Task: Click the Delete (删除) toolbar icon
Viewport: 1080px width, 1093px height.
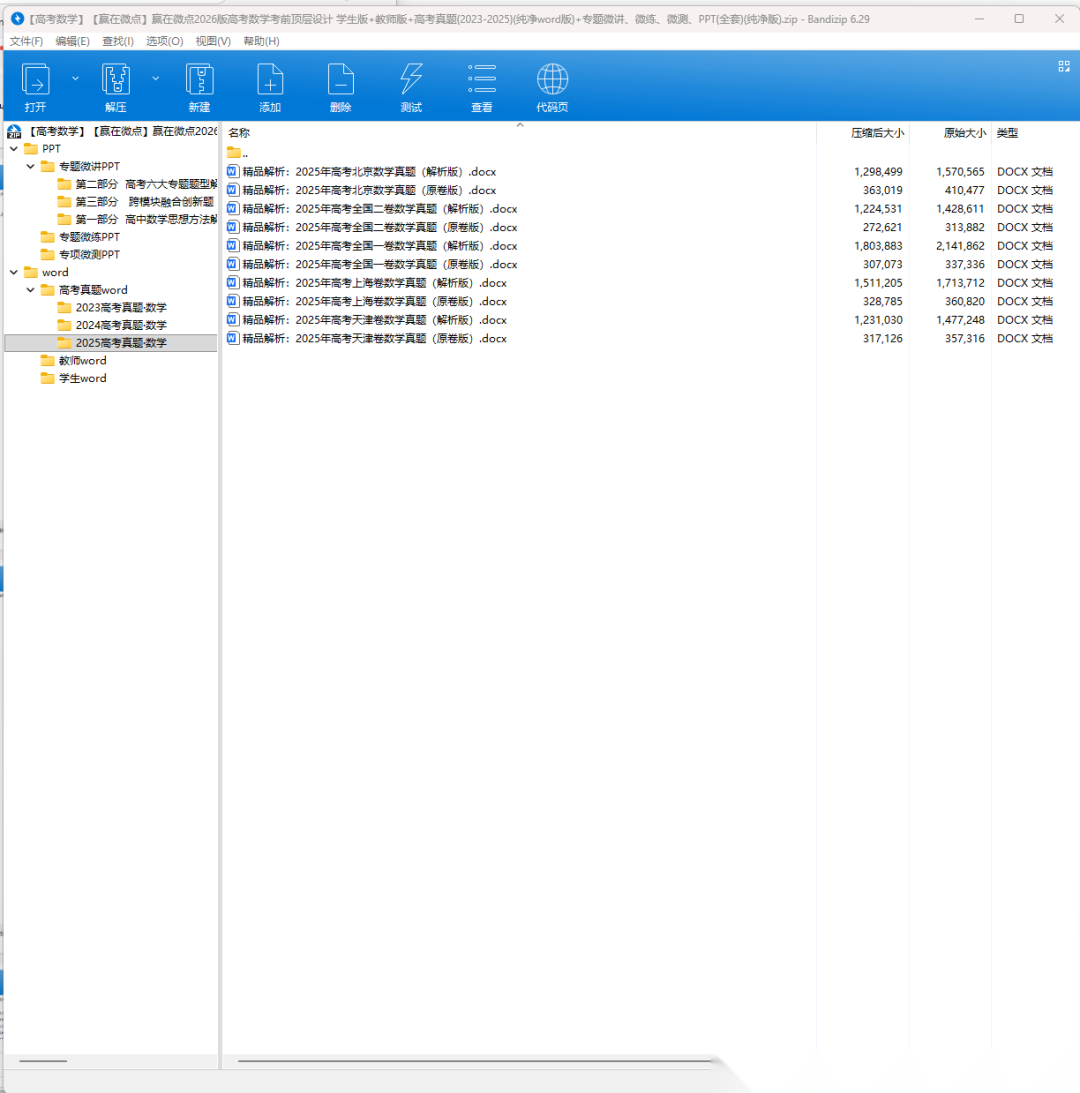Action: (340, 80)
